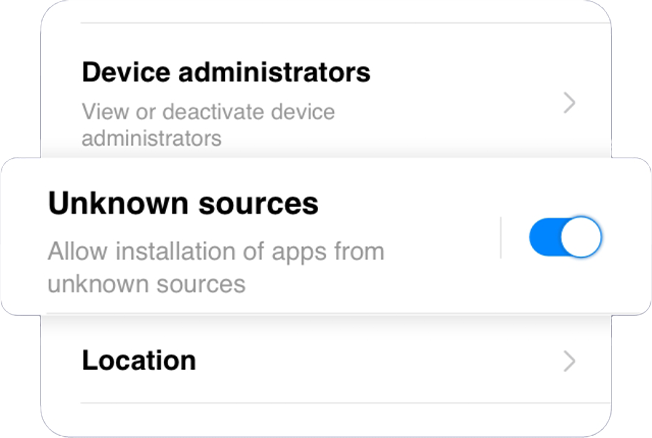Select the Location menu entry
This screenshot has width=652, height=438.
[139, 360]
